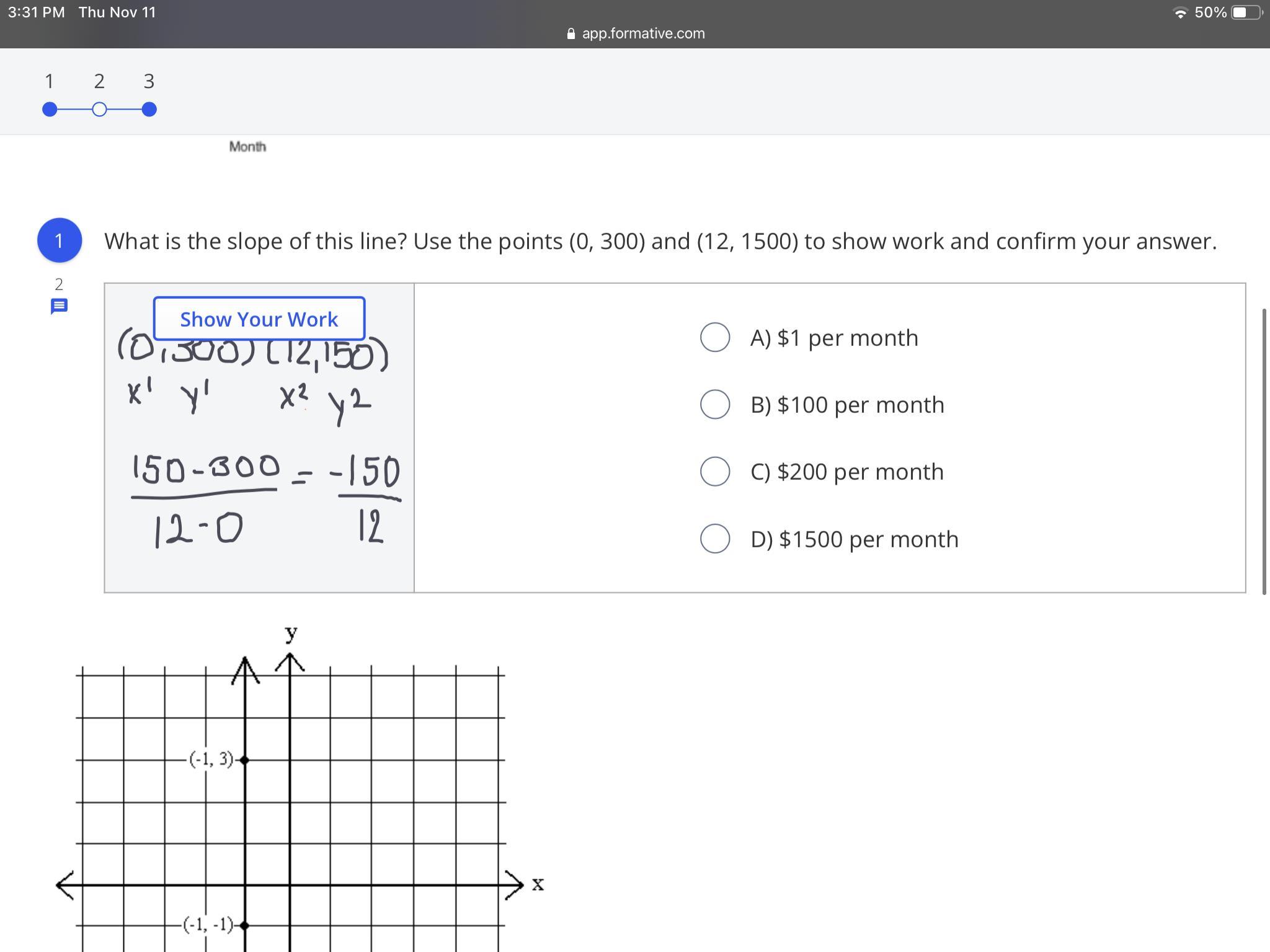
Task: Click the blue question 1 number badge
Action: pyautogui.click(x=60, y=240)
